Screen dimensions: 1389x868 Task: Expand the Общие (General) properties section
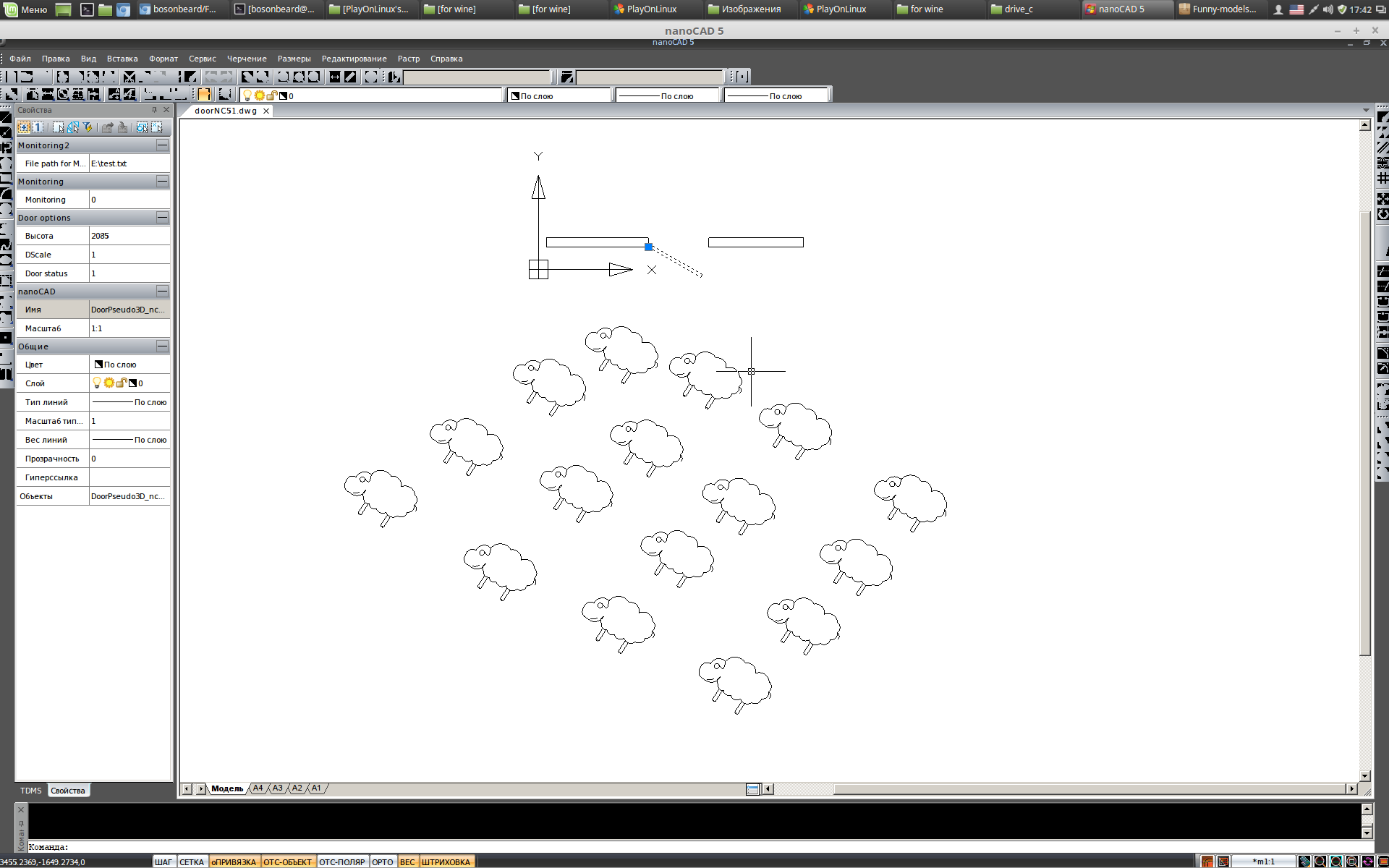pyautogui.click(x=161, y=346)
